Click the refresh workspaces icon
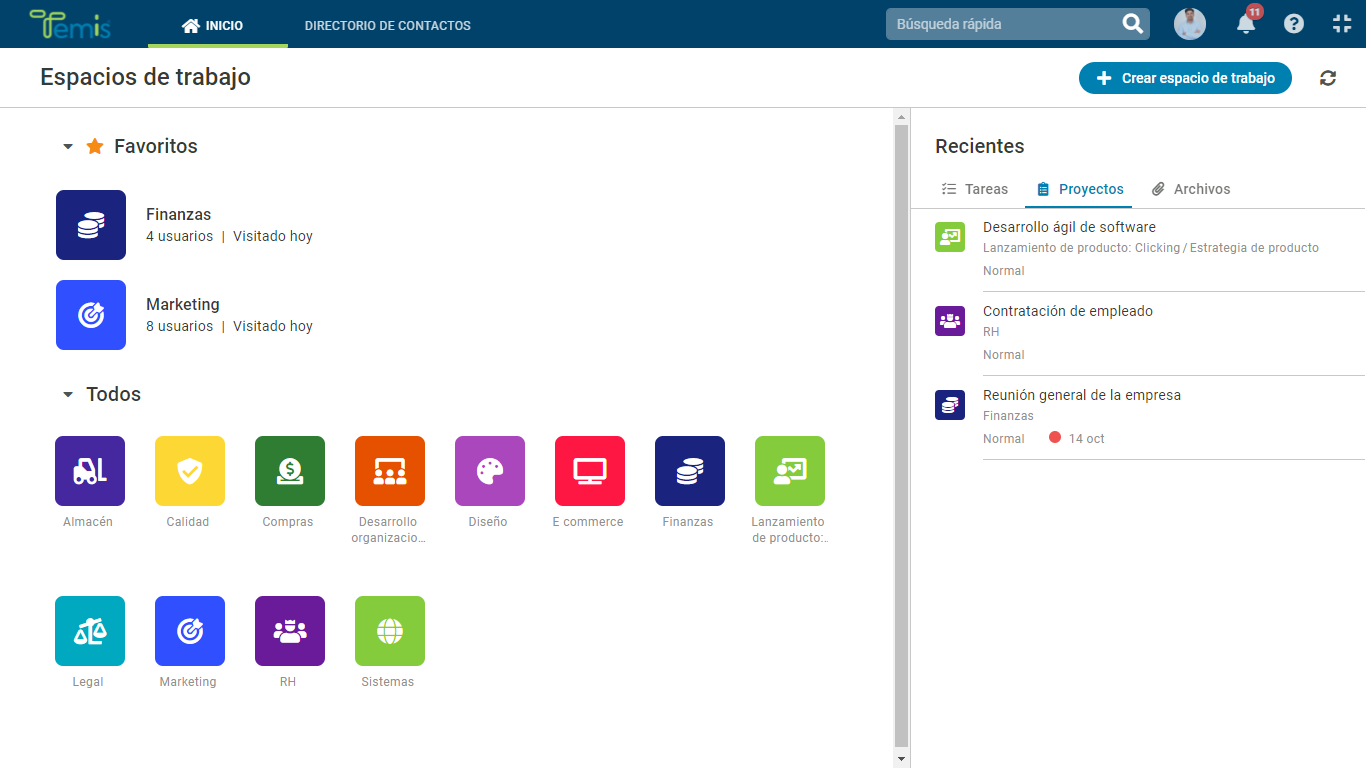Viewport: 1366px width, 768px height. 1328,78
